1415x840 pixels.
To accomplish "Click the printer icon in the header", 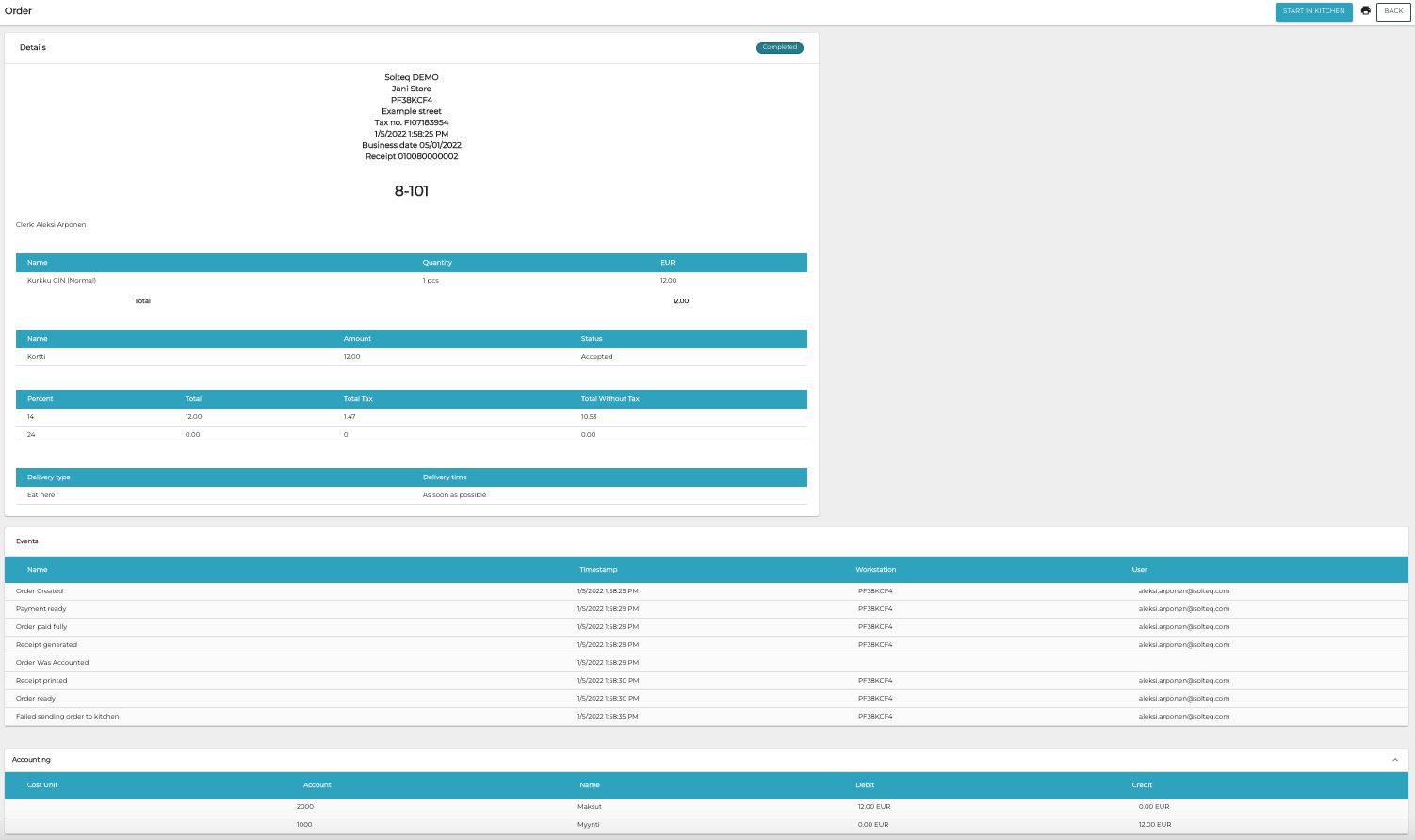I will (1365, 11).
